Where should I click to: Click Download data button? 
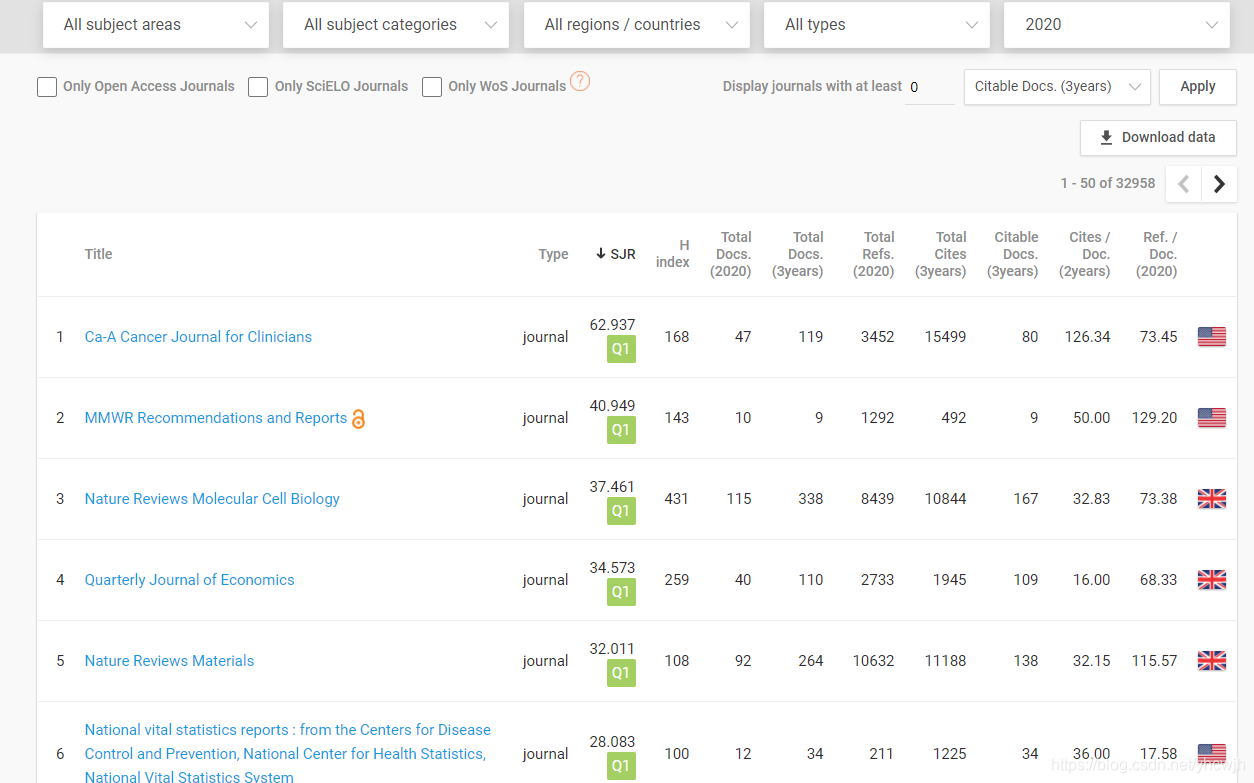1158,138
